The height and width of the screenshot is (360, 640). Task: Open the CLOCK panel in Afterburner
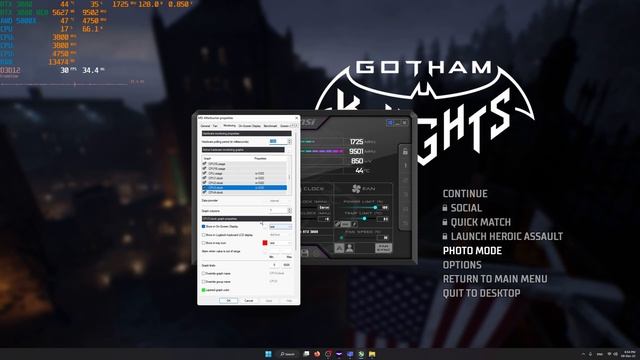(314, 189)
